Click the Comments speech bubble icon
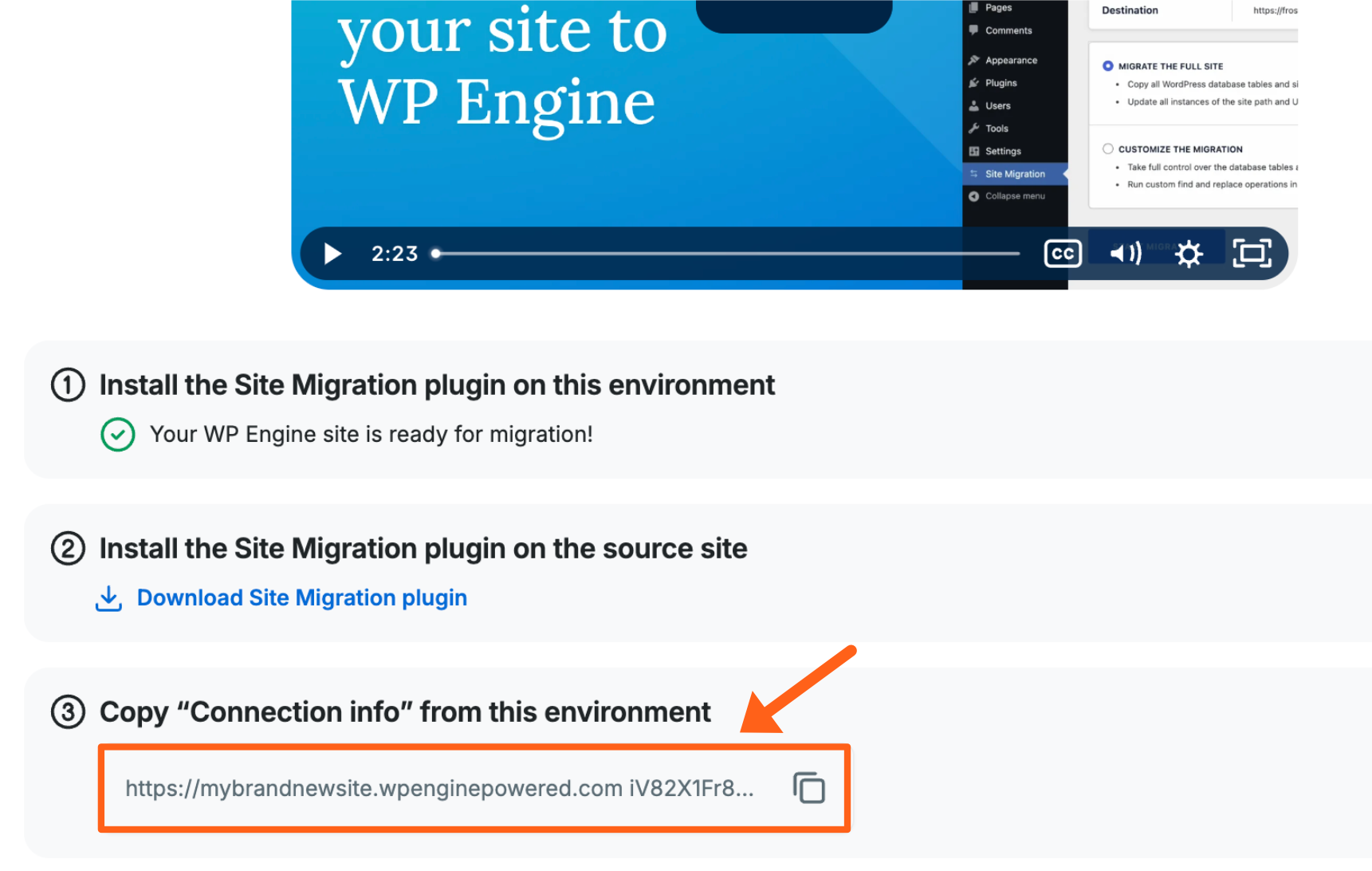This screenshot has width=1372, height=871. (974, 30)
